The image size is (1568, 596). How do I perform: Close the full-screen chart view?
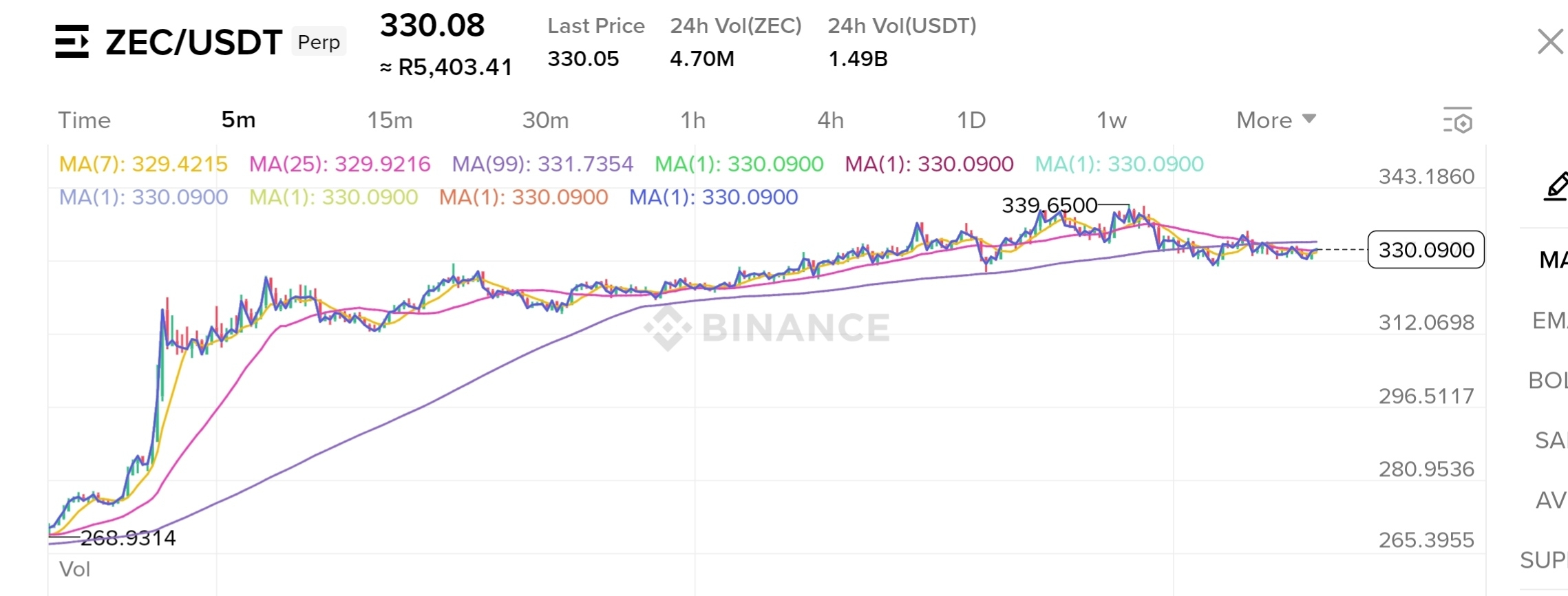pyautogui.click(x=1550, y=41)
